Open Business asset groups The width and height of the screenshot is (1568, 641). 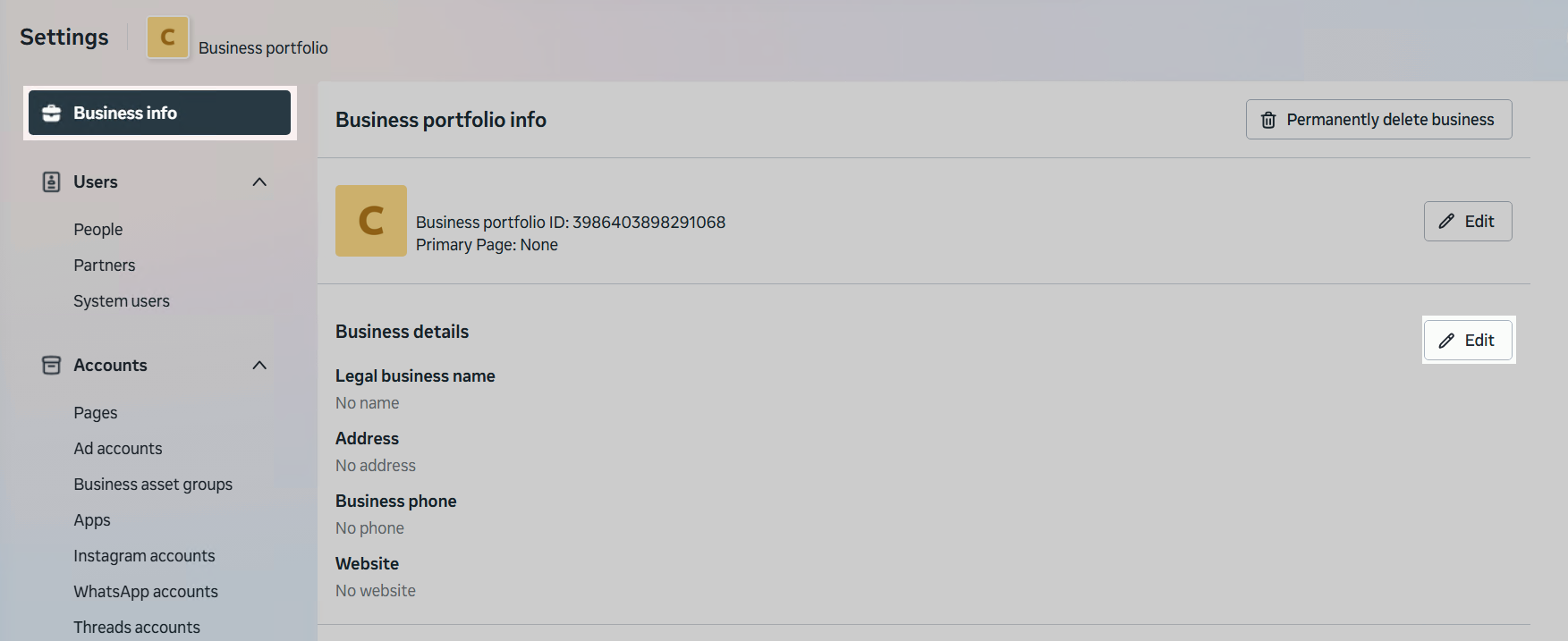tap(153, 485)
